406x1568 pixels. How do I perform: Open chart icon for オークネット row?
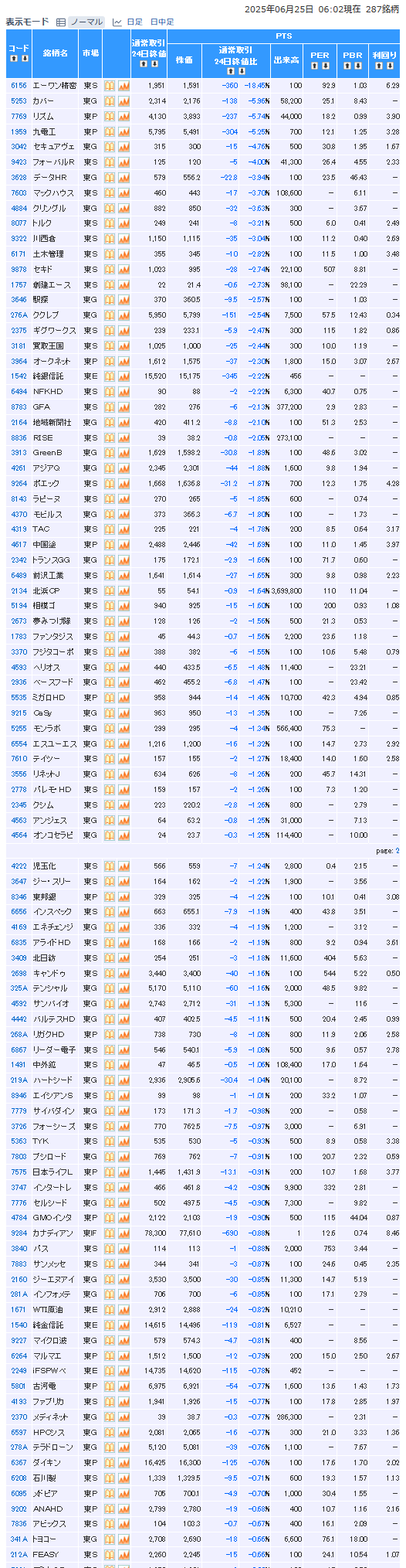[123, 361]
